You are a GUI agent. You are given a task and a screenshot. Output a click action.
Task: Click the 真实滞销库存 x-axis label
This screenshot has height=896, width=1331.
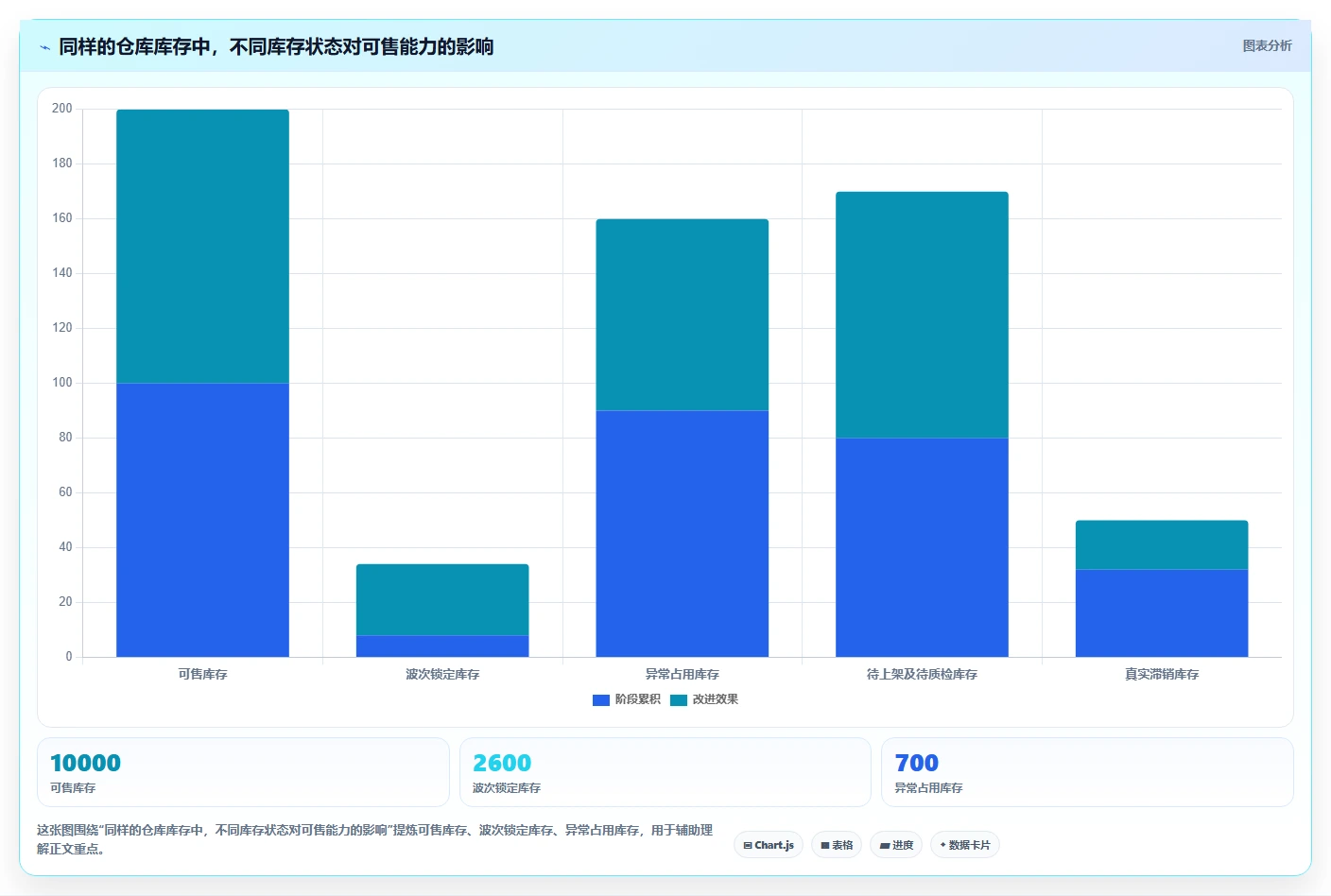pyautogui.click(x=1162, y=674)
